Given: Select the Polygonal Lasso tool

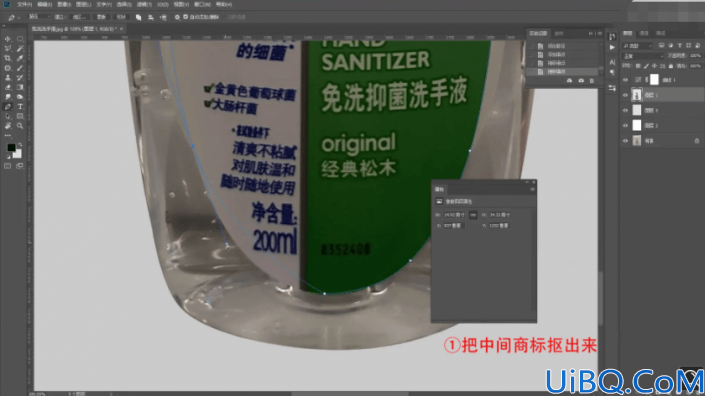Looking at the screenshot, I should click(x=8, y=49).
